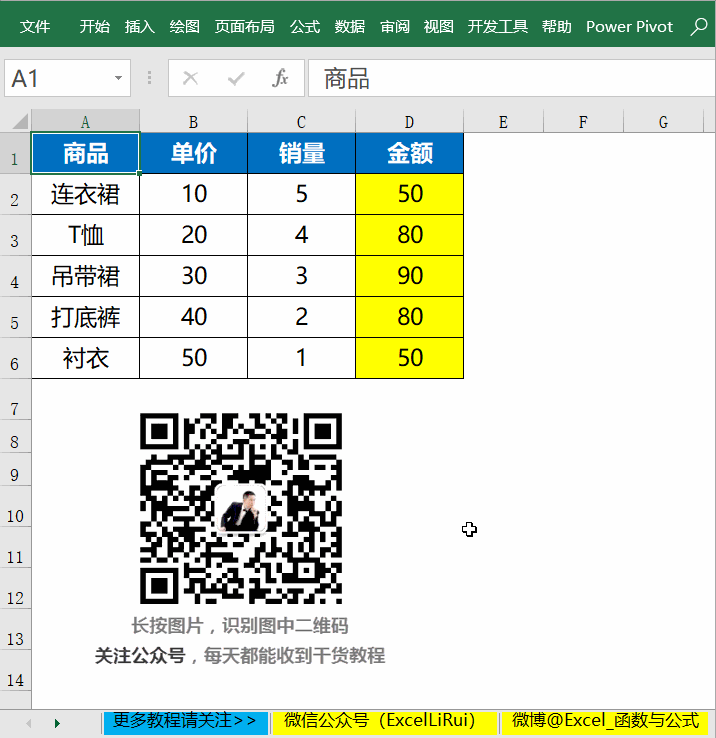Select the unit price cell 10
Viewport: 716px width, 738px height.
coord(193,194)
